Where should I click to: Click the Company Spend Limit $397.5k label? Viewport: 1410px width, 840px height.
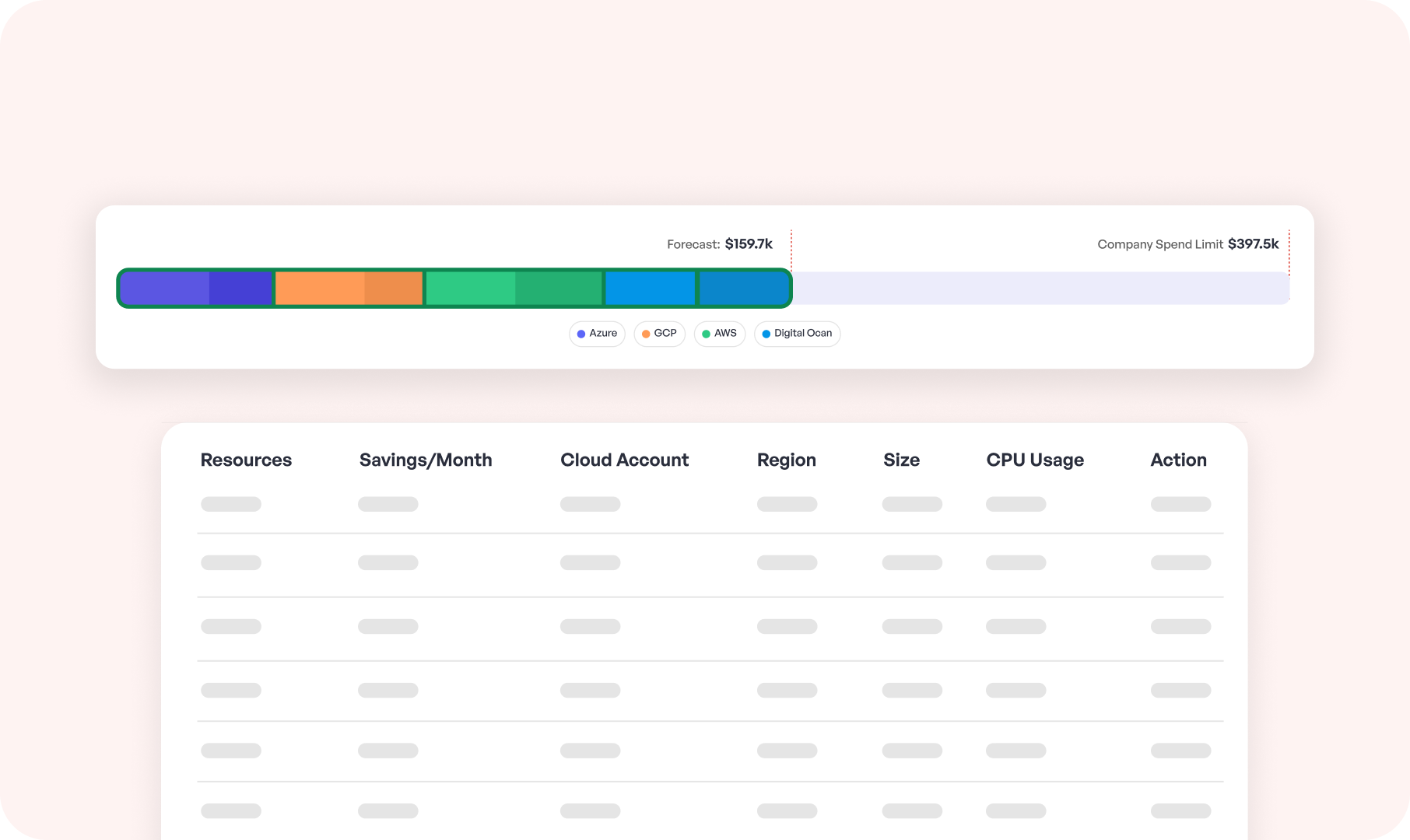pos(1187,243)
